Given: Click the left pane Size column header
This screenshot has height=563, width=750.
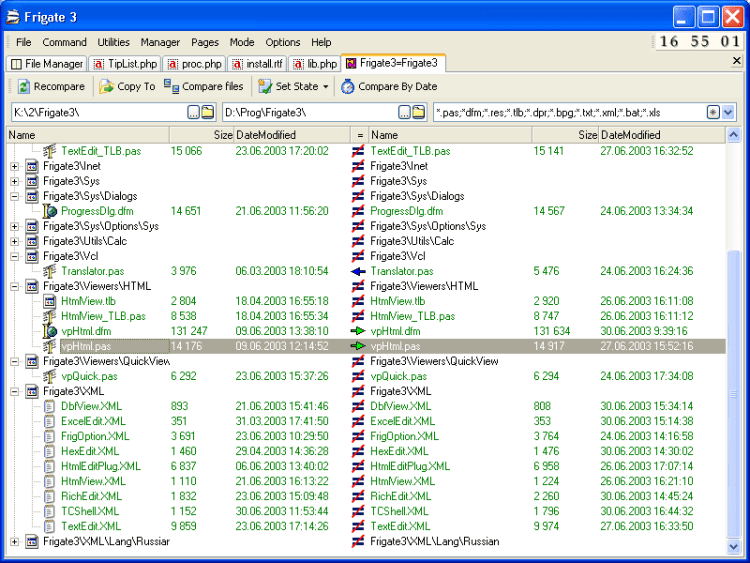Looking at the screenshot, I should point(201,135).
